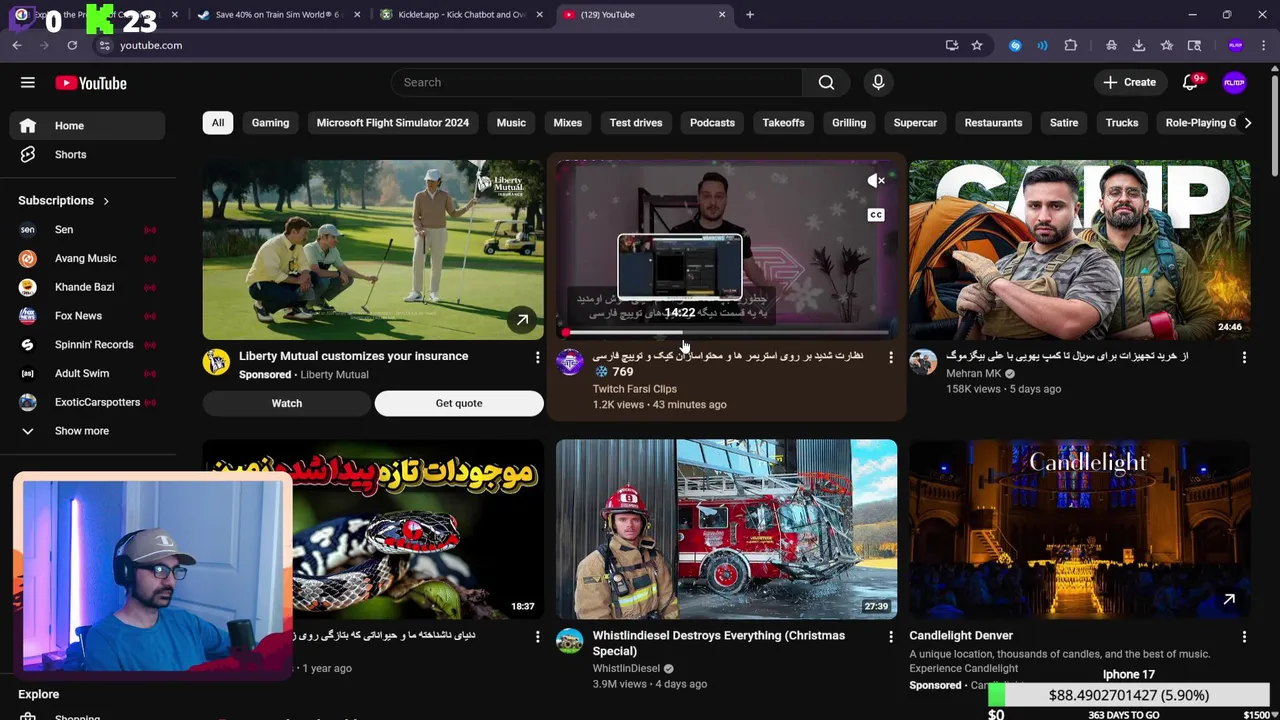Reload the page in the browser
Viewport: 1280px width, 720px height.
pyautogui.click(x=72, y=45)
